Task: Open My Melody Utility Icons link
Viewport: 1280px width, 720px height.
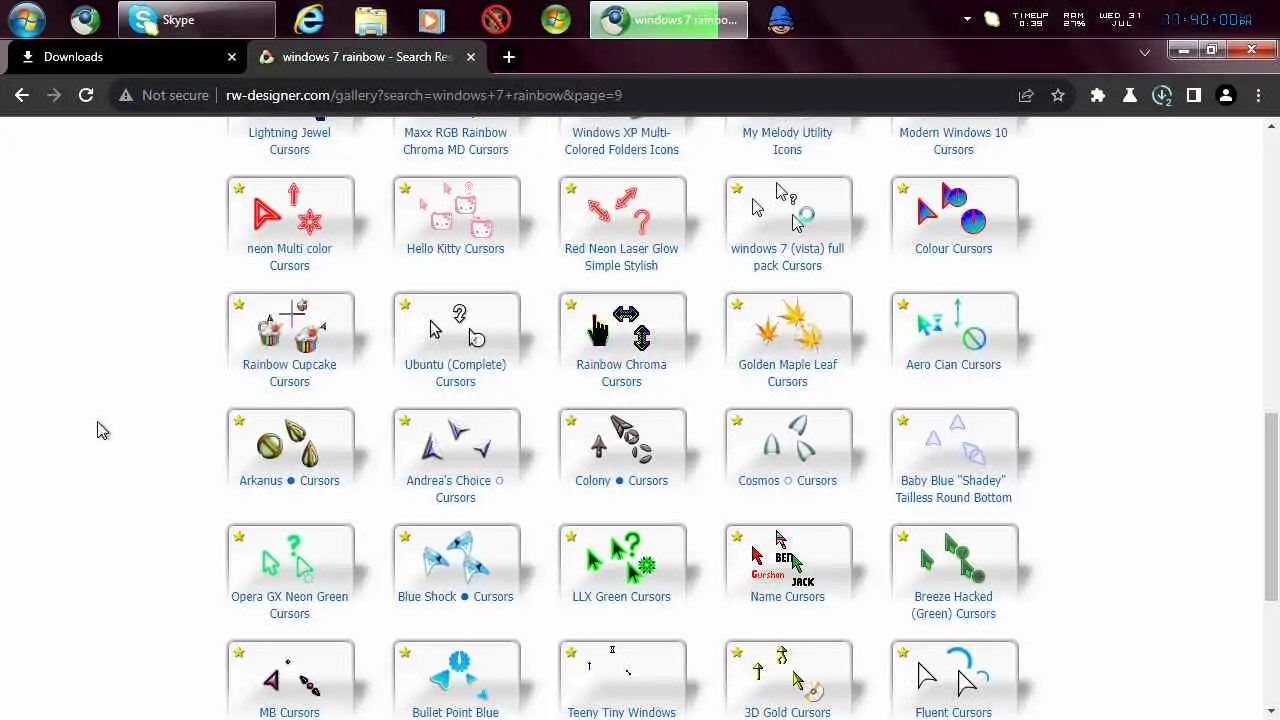Action: coord(787,141)
